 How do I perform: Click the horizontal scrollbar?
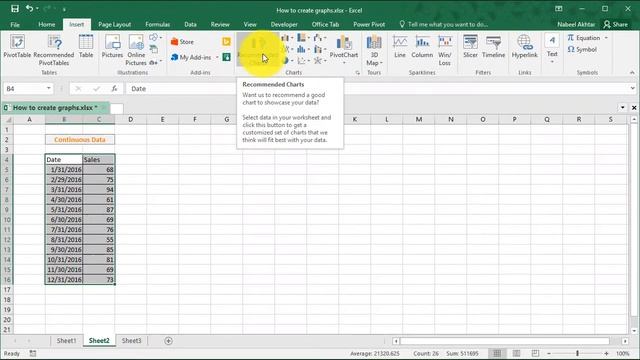(x=504, y=341)
